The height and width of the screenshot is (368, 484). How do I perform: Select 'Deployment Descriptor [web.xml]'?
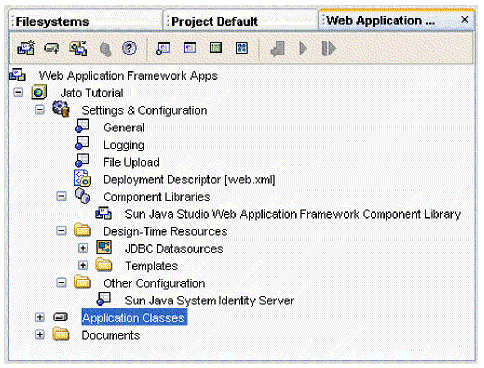pyautogui.click(x=189, y=180)
